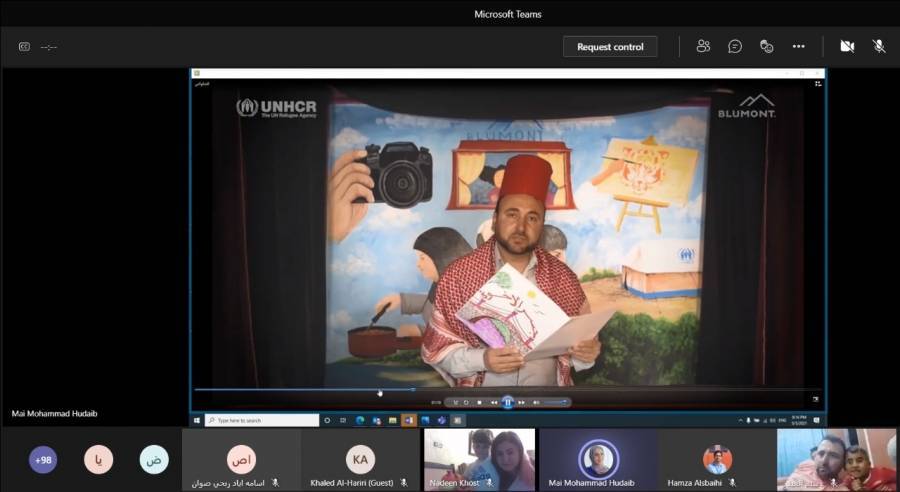This screenshot has height=492, width=900.
Task: Open the meeting chat
Action: 735,46
